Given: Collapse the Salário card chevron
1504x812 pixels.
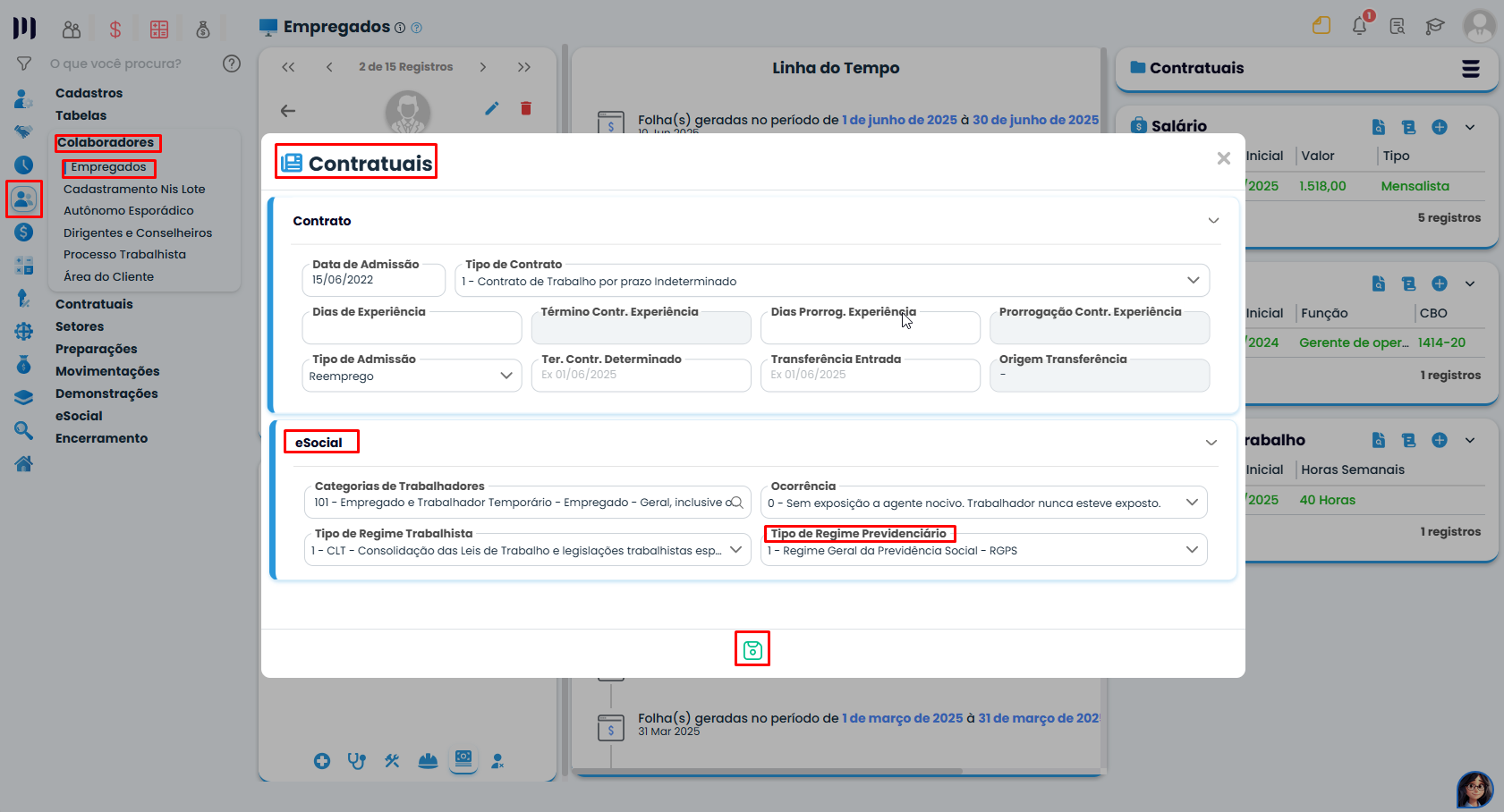Looking at the screenshot, I should 1470,127.
